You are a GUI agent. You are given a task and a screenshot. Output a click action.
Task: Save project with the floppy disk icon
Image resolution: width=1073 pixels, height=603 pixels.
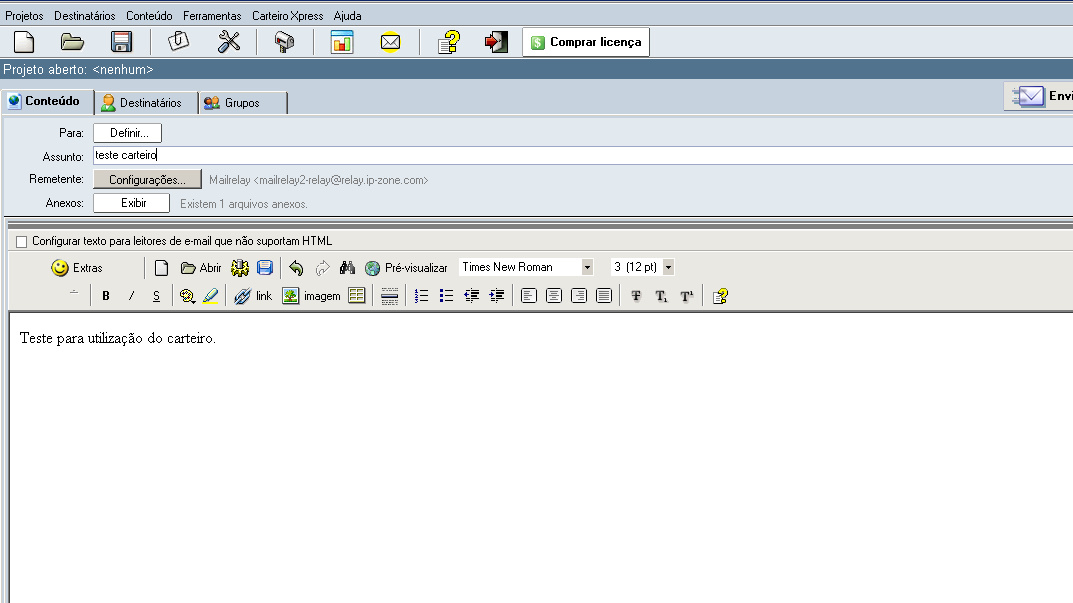[121, 42]
